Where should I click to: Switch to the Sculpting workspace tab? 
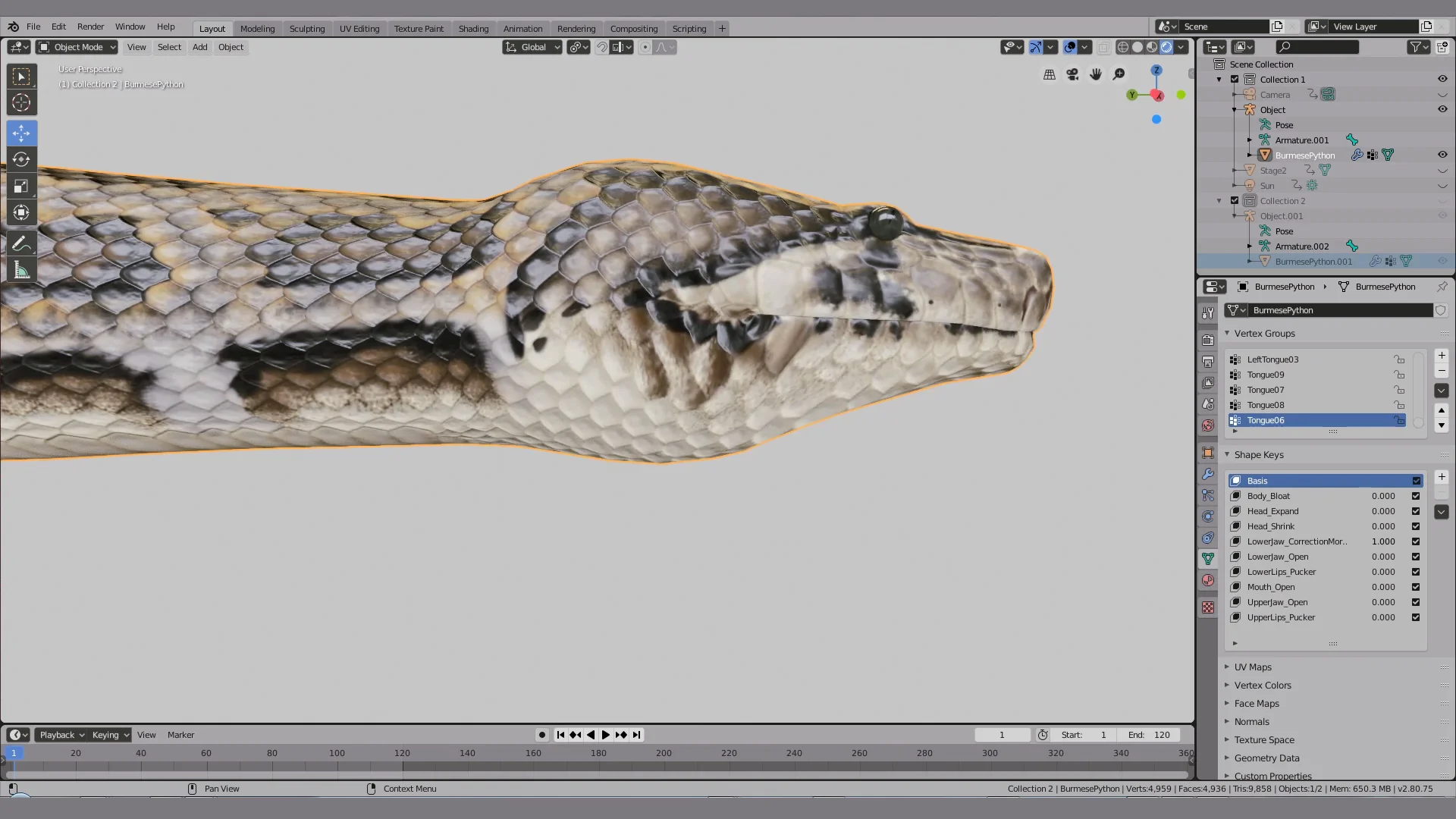point(307,29)
